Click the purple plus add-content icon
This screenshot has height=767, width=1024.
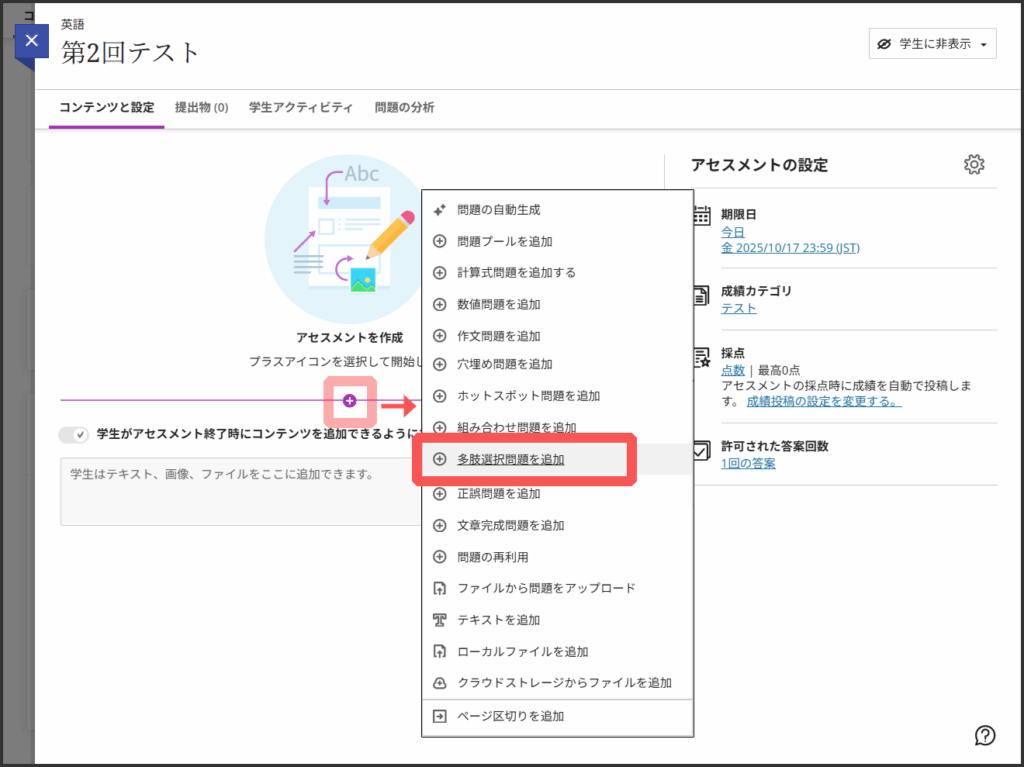(x=350, y=401)
